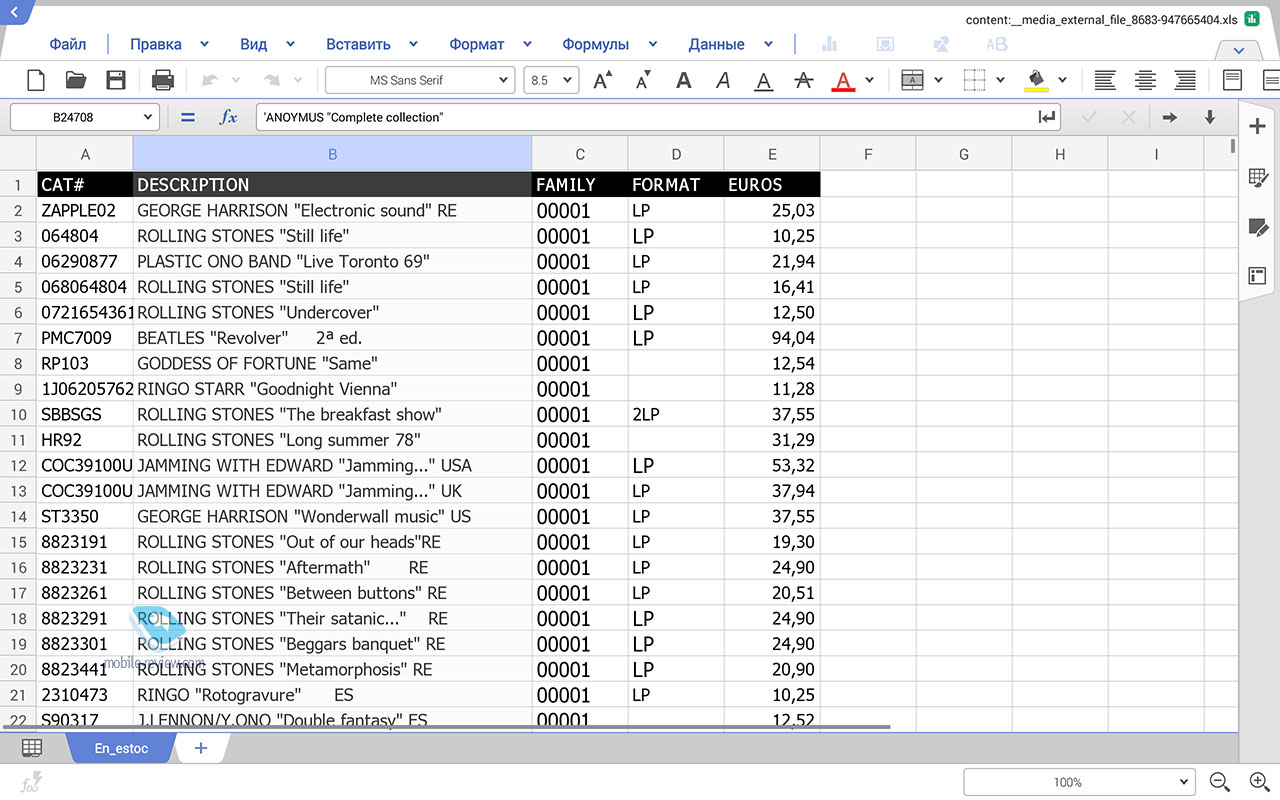Select the cell RINGO "Rotogravure"
Screen dimensions: 1280x800
(x=332, y=695)
